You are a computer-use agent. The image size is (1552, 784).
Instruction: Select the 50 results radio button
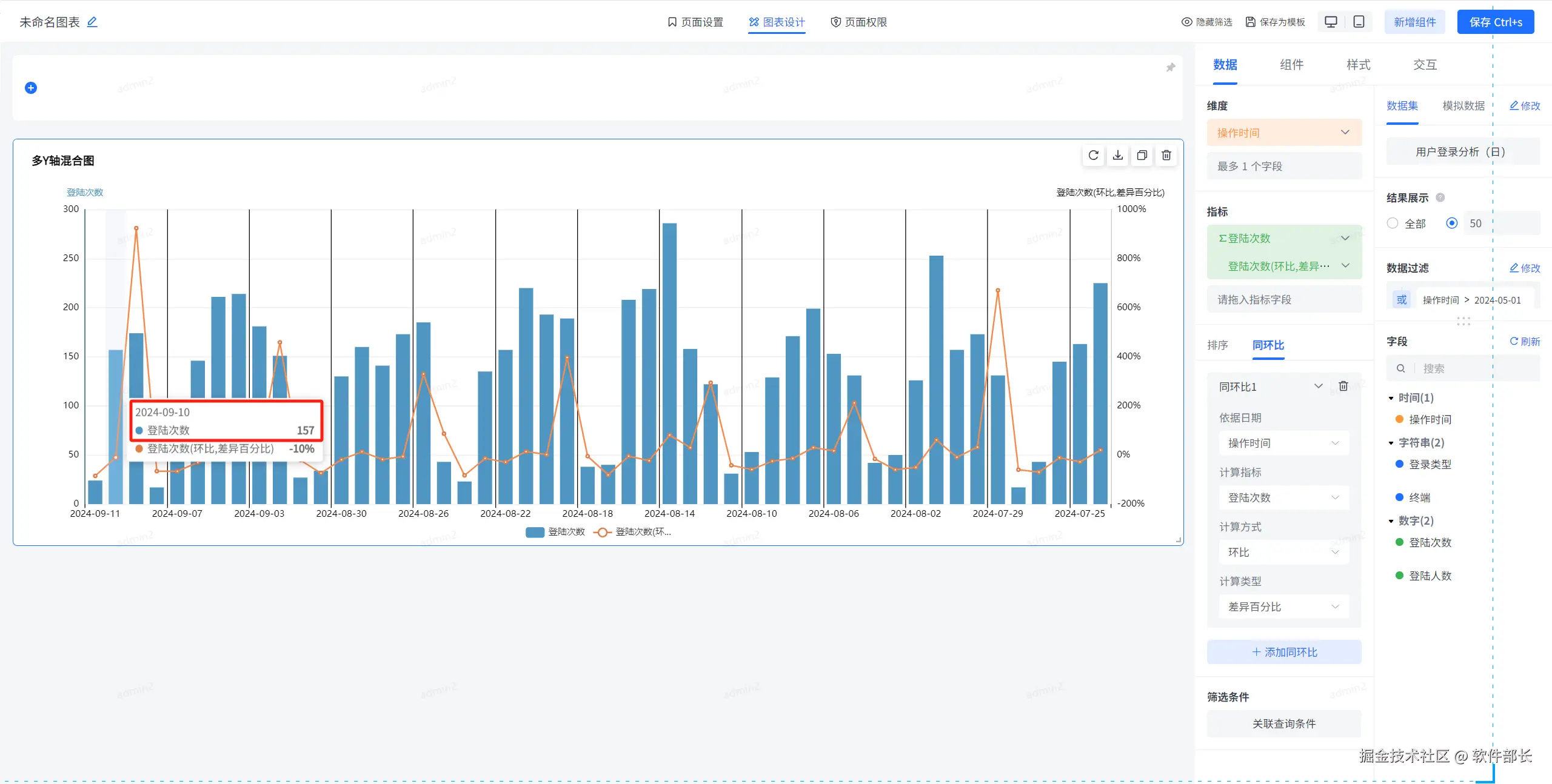[1451, 224]
